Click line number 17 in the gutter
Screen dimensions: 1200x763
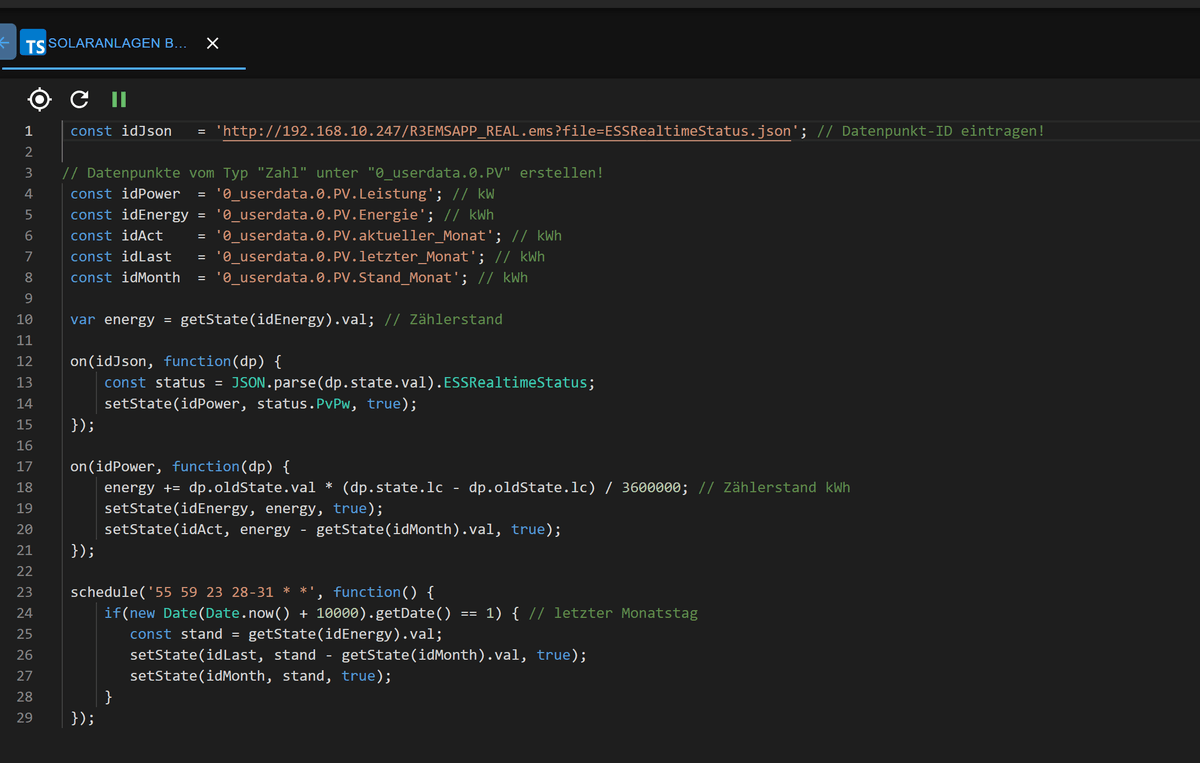25,467
